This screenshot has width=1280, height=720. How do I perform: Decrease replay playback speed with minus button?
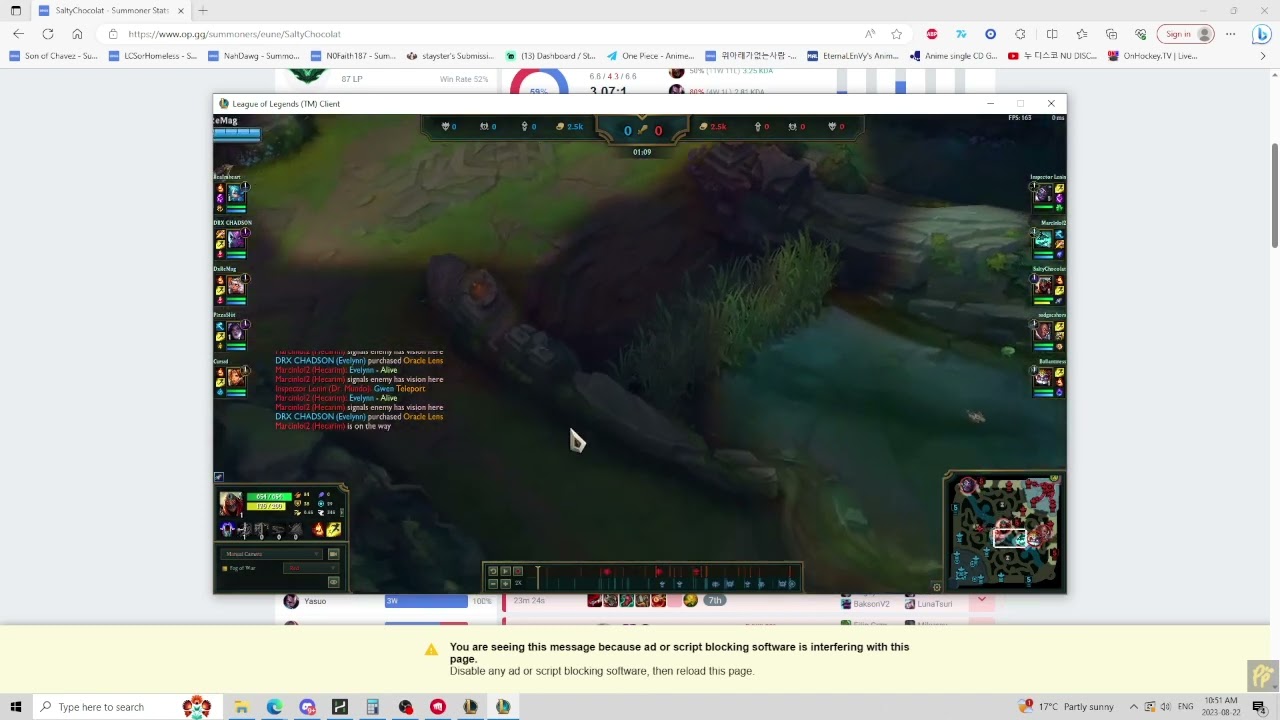point(493,584)
